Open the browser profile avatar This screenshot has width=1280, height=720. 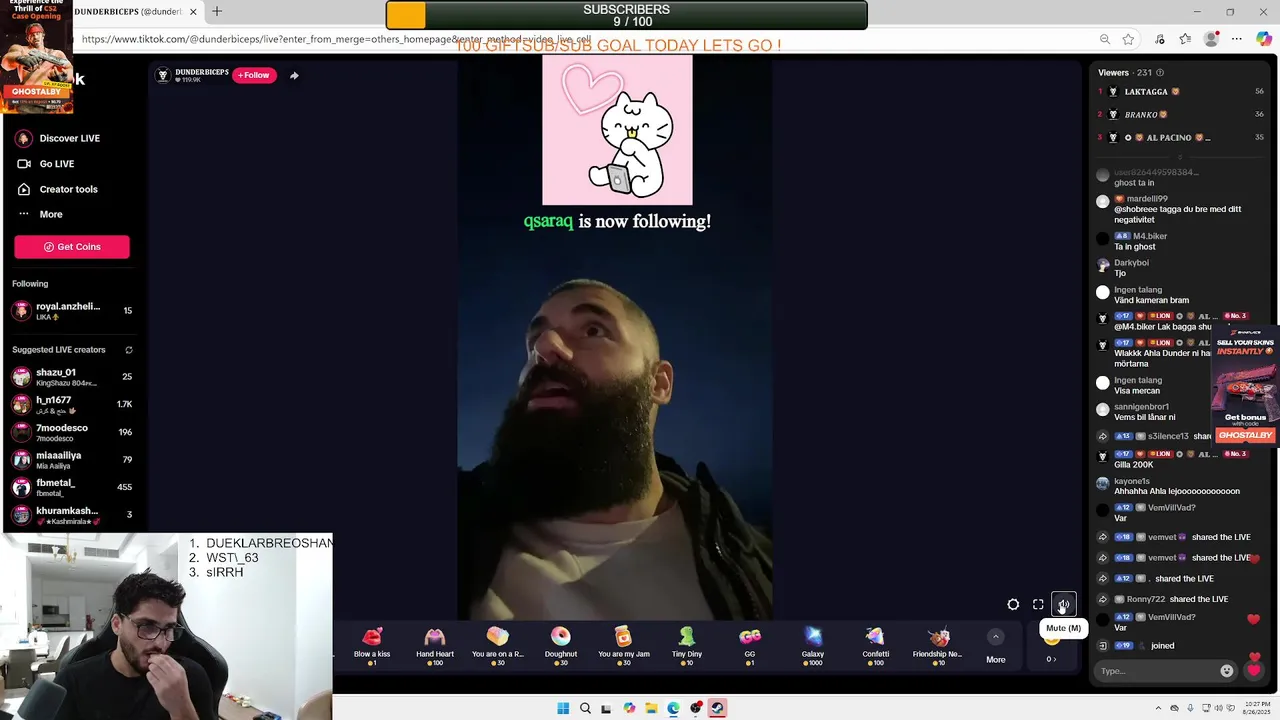pyautogui.click(x=1212, y=39)
